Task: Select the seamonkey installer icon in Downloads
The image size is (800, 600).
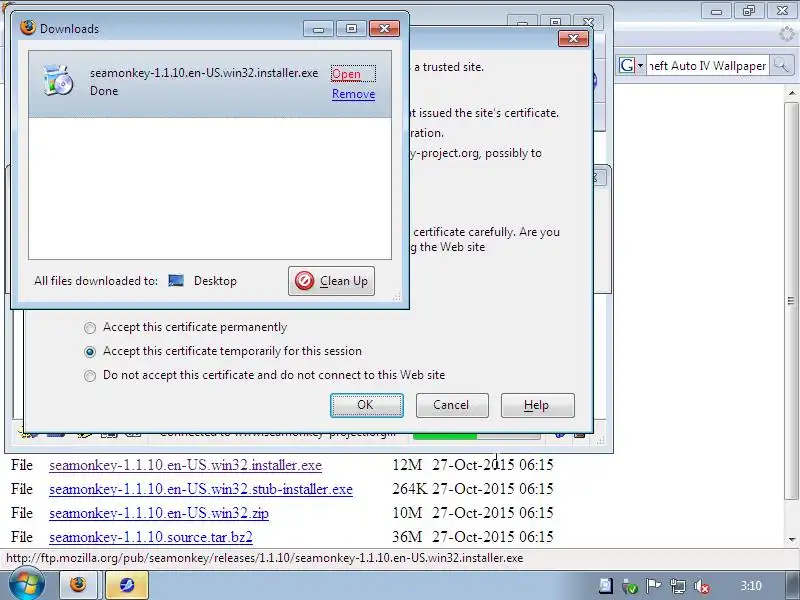Action: click(x=58, y=81)
